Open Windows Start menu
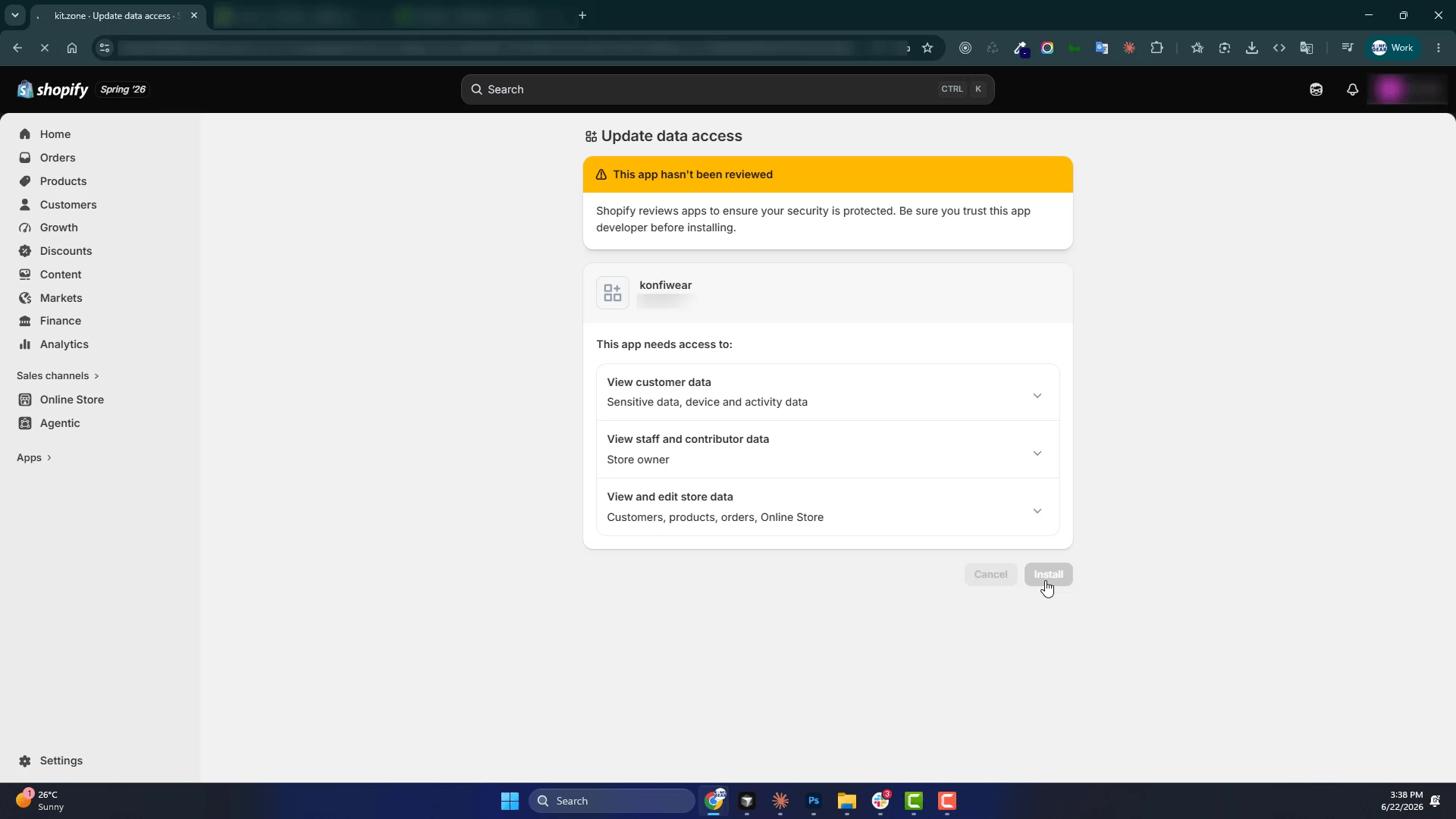The width and height of the screenshot is (1456, 819). point(510,801)
